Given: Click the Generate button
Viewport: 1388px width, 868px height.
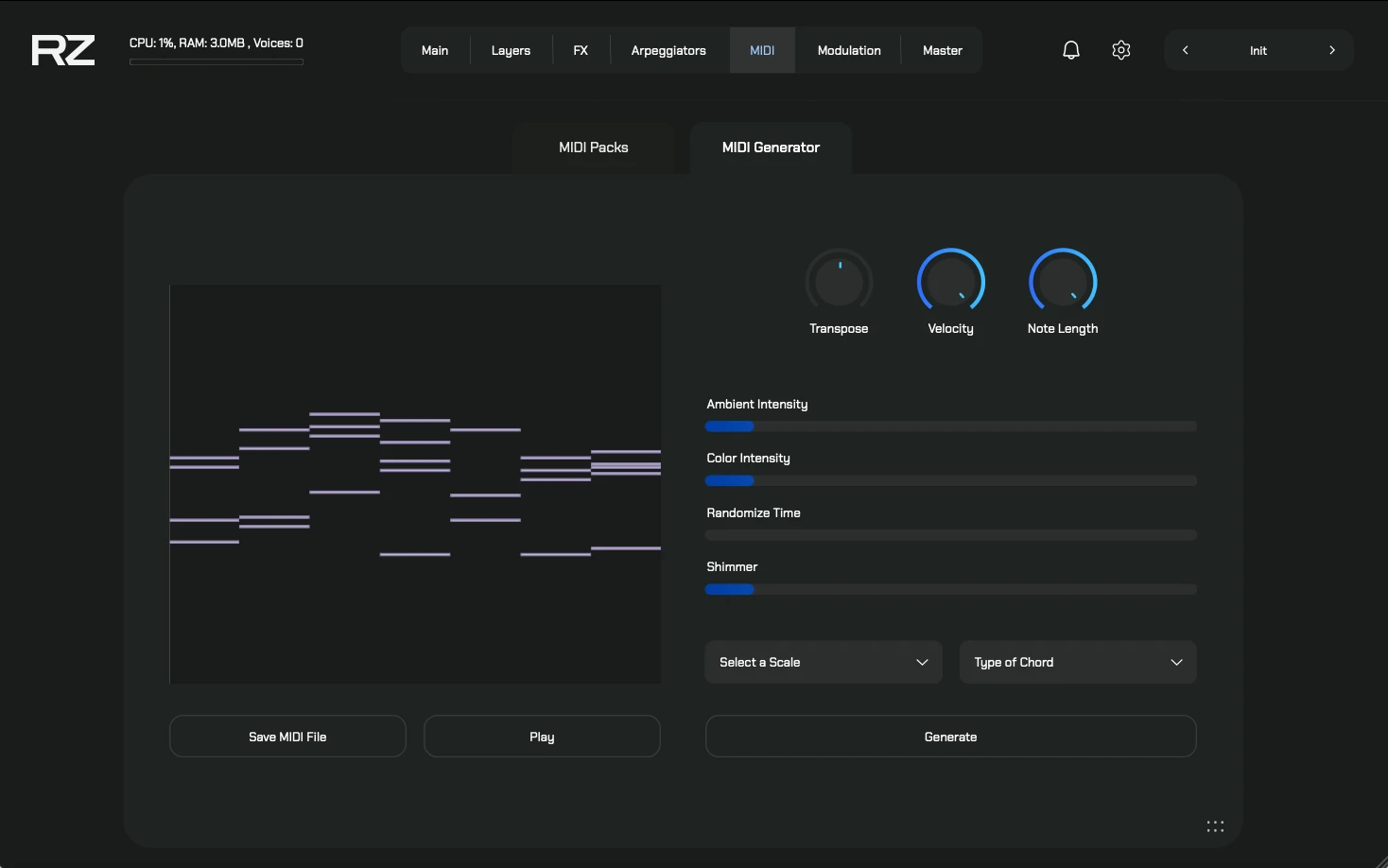Looking at the screenshot, I should tap(950, 737).
